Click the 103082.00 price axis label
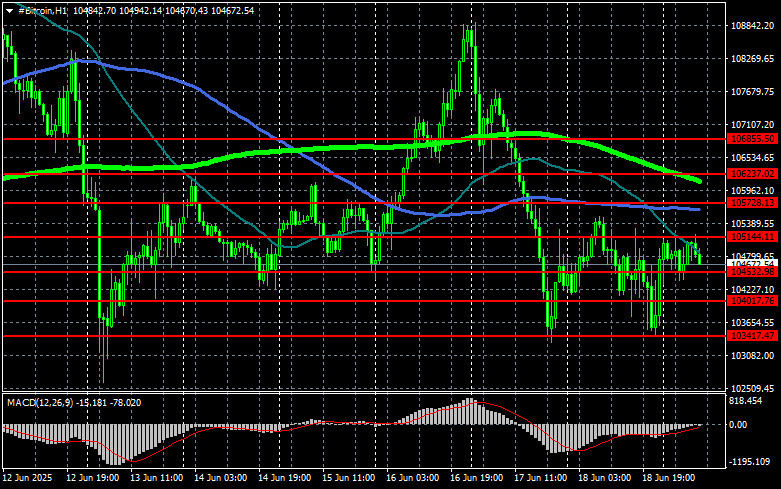This screenshot has width=781, height=489. (x=752, y=356)
